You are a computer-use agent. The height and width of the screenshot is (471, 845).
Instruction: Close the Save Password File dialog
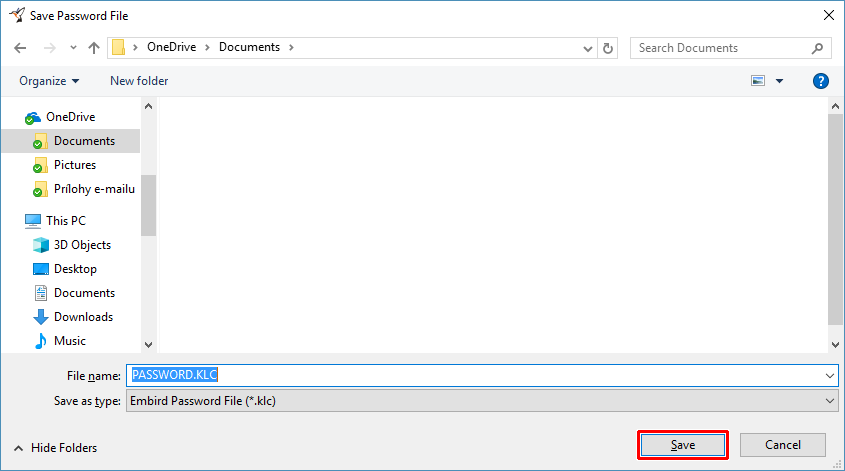point(829,15)
